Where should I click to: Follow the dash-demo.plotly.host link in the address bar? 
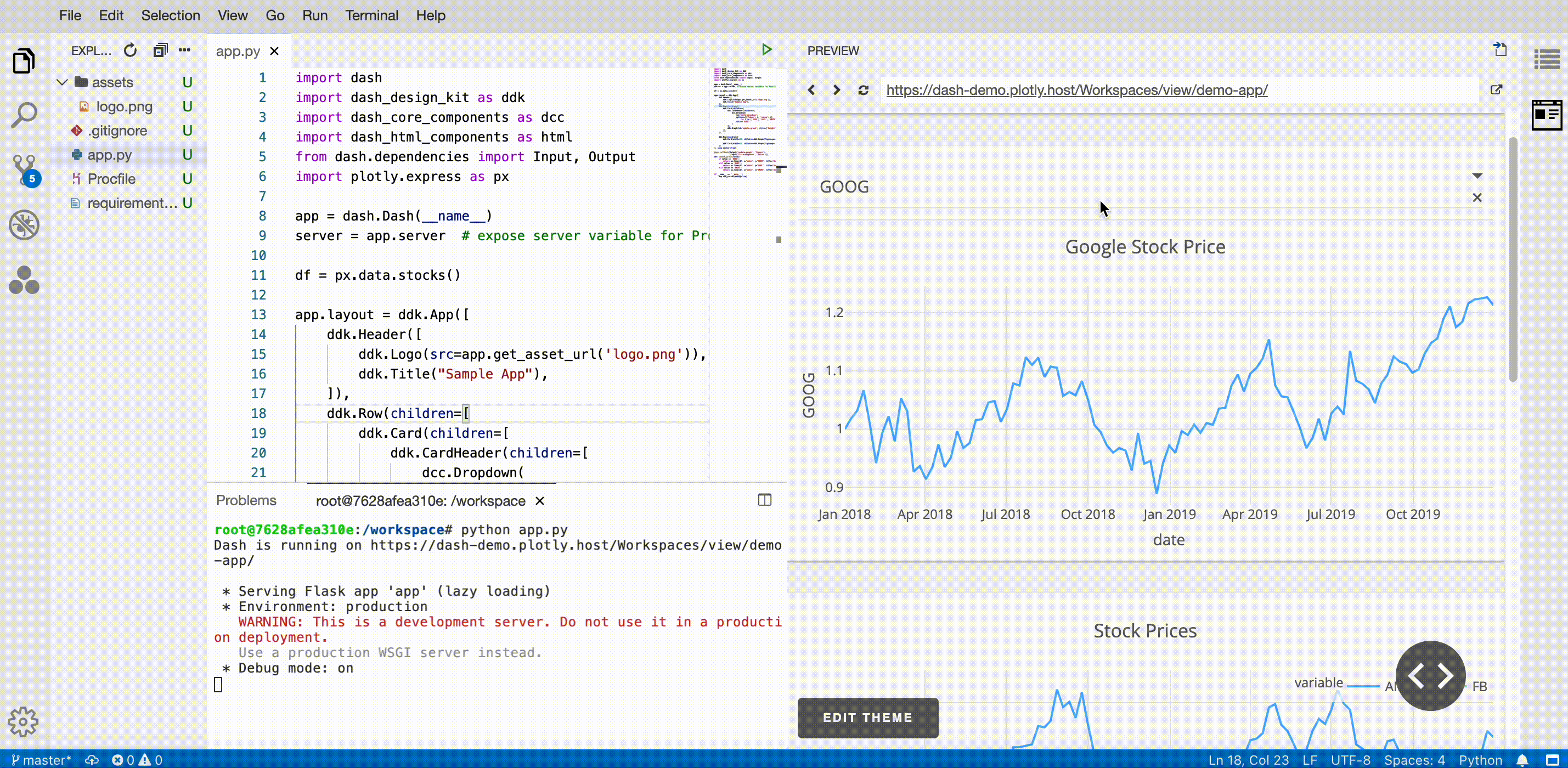(x=1078, y=89)
